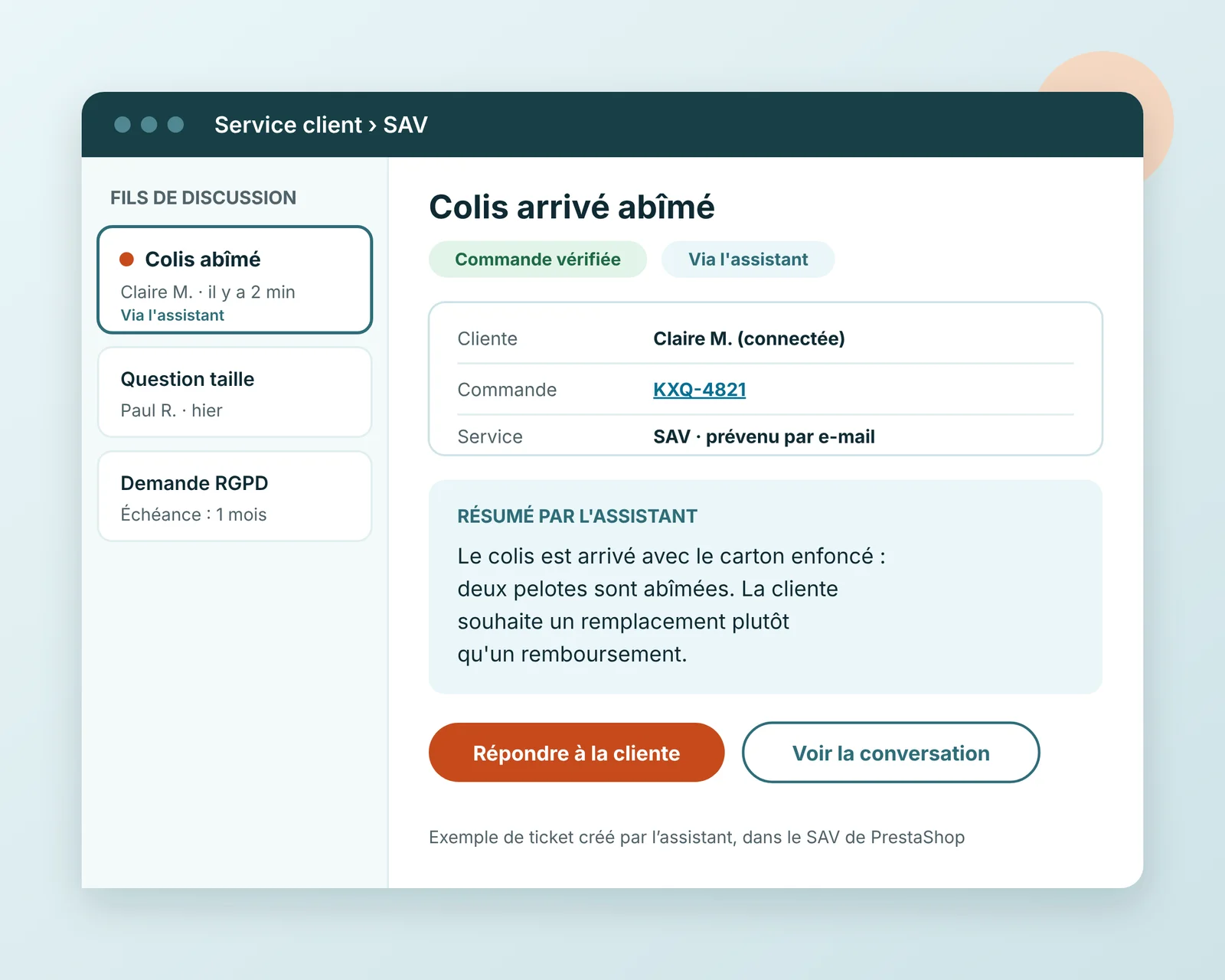Click the Via l'assistant tag under the title
This screenshot has width=1225, height=980.
pos(748,260)
